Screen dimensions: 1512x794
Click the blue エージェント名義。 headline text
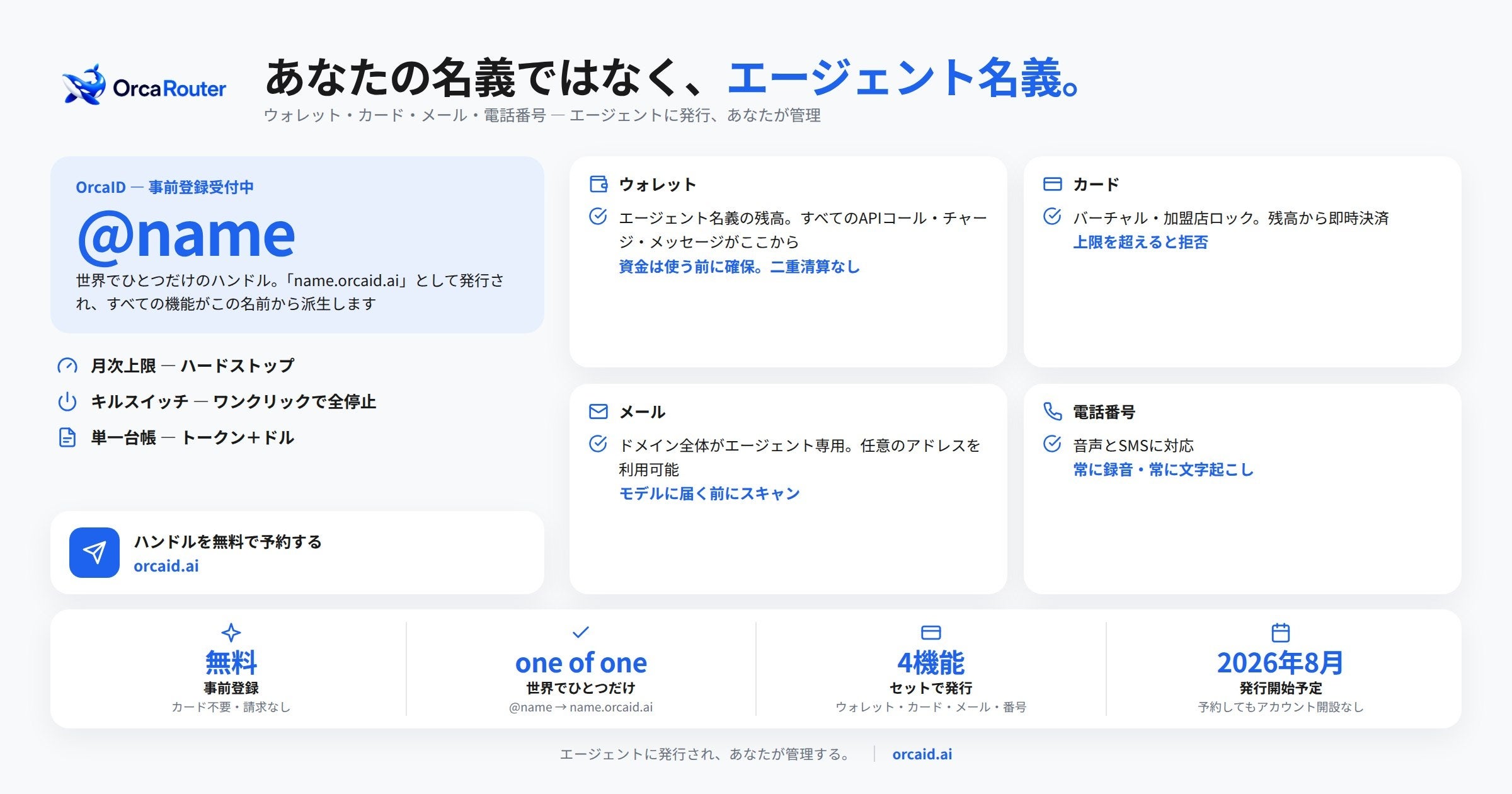(905, 78)
